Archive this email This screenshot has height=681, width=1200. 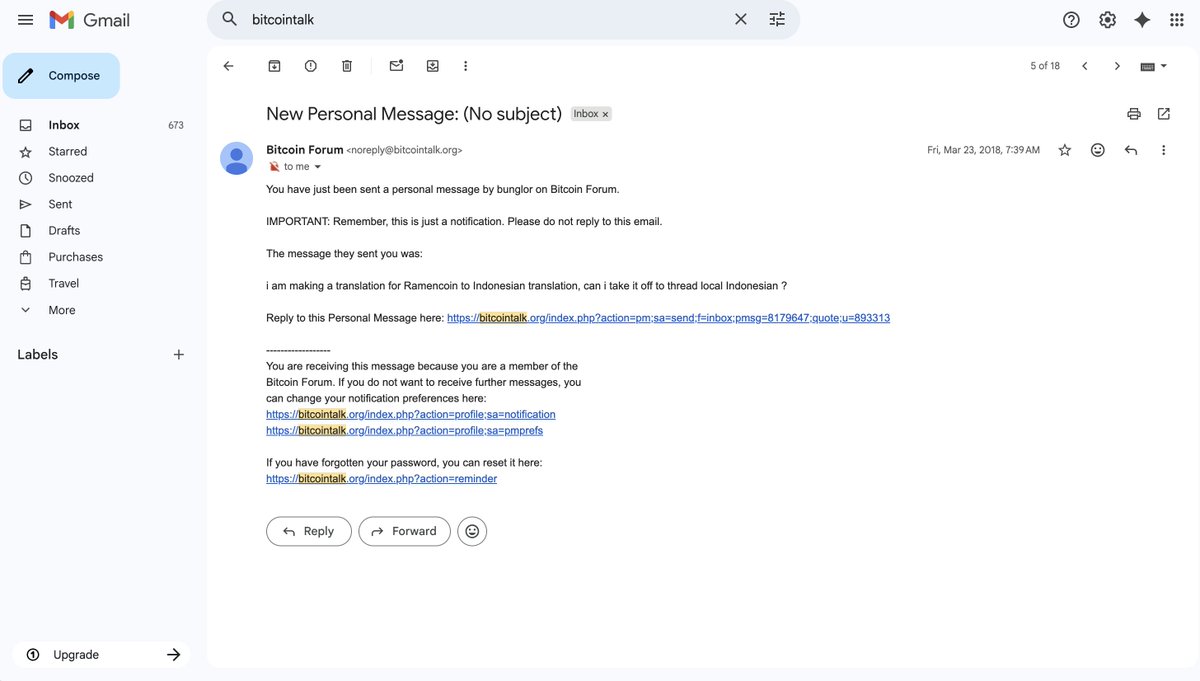(x=274, y=66)
